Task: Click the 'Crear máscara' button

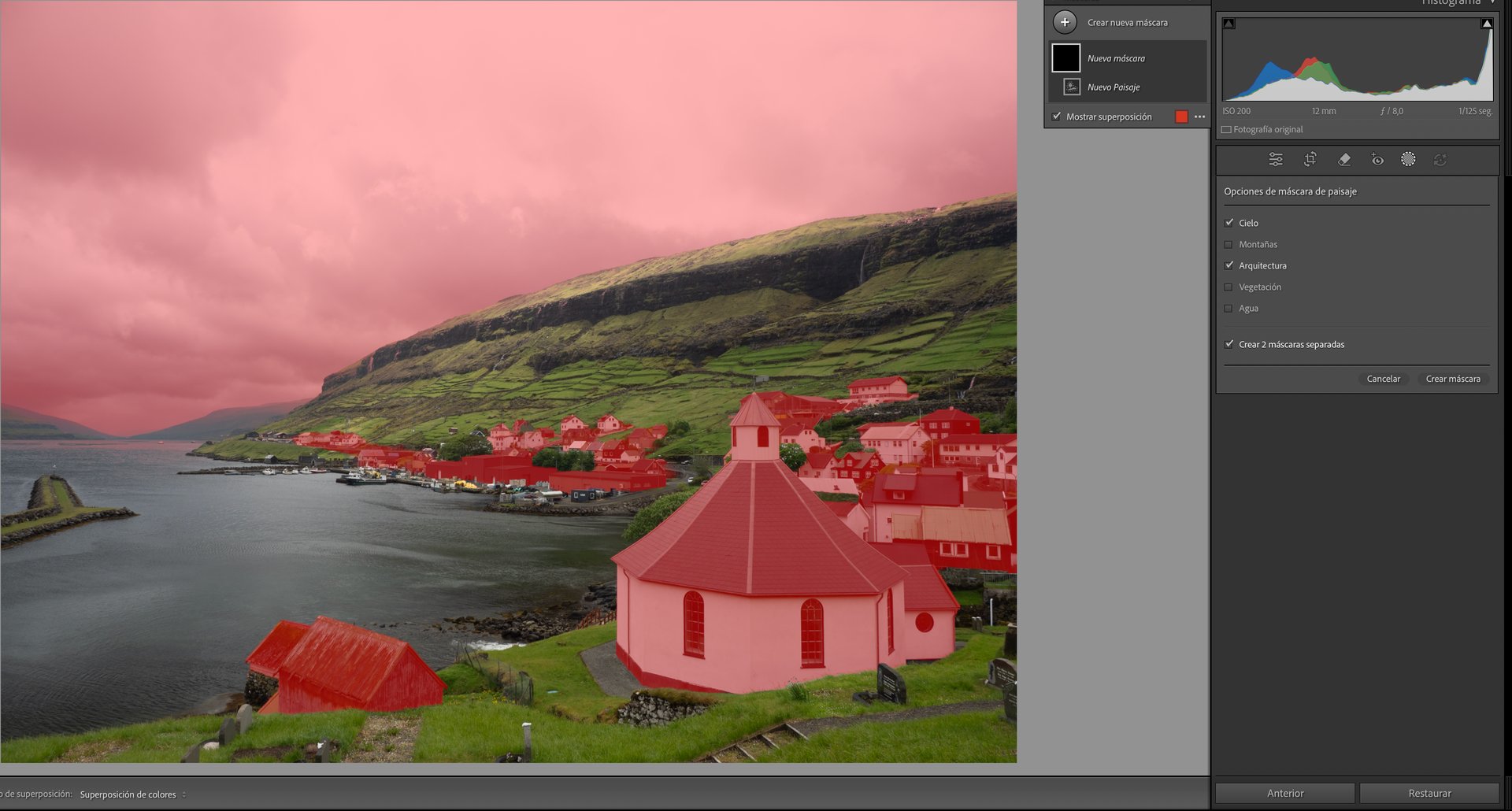Action: 1453,379
